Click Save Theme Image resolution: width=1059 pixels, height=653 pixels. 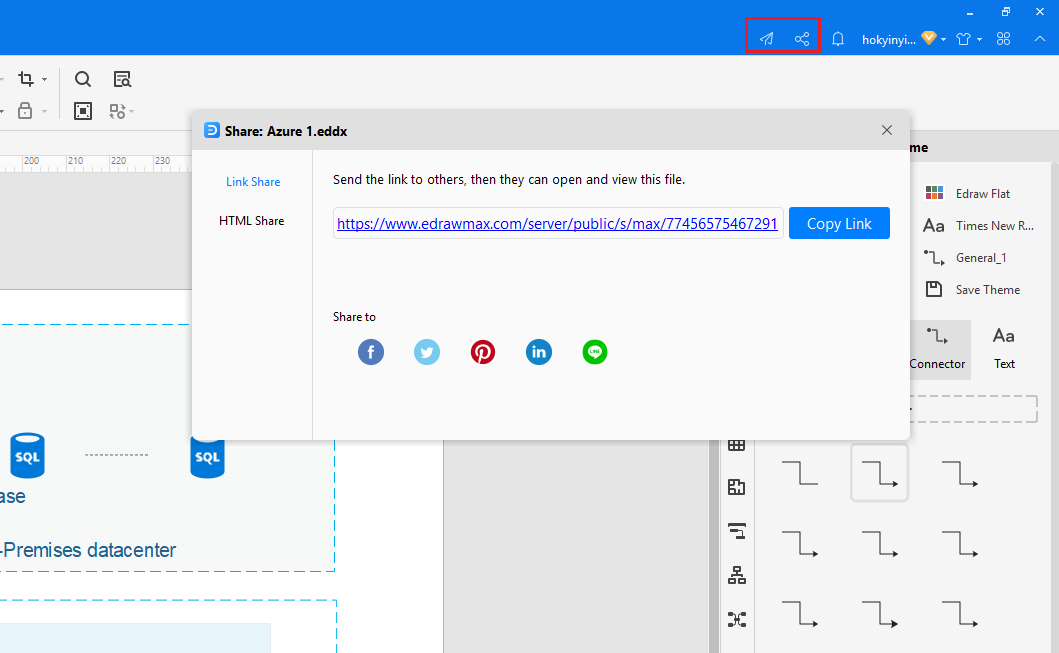coord(973,289)
